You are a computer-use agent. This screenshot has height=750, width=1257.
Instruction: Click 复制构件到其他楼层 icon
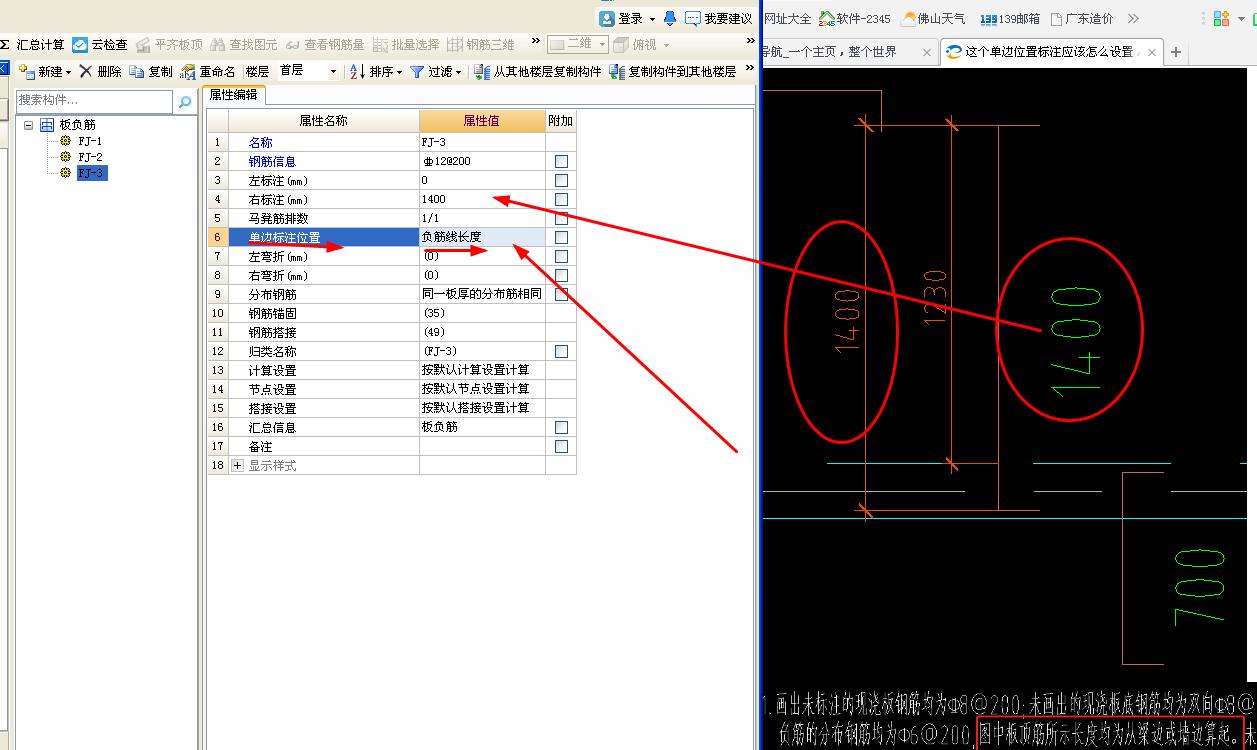pyautogui.click(x=617, y=71)
